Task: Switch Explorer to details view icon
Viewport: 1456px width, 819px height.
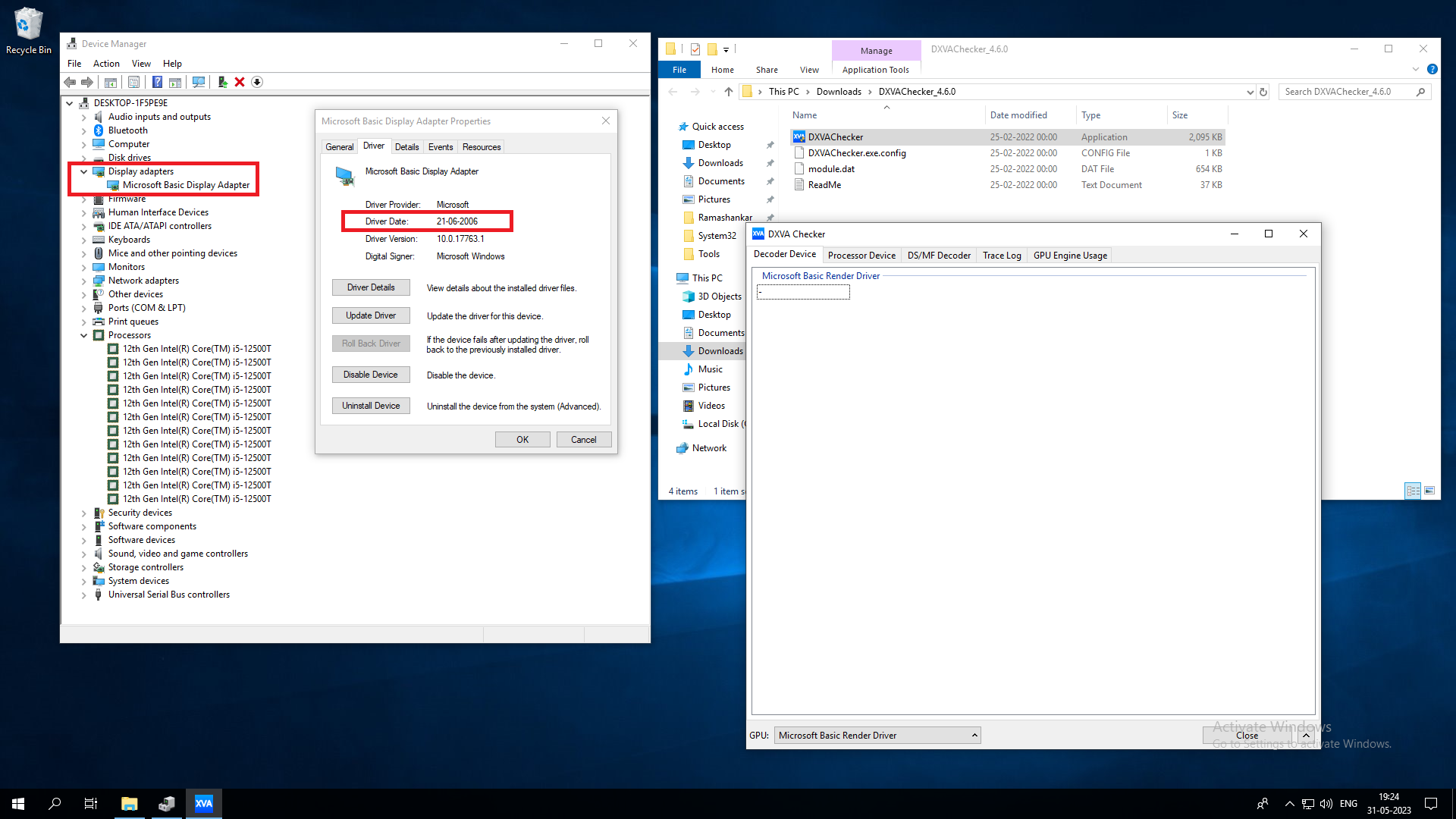Action: pos(1413,491)
